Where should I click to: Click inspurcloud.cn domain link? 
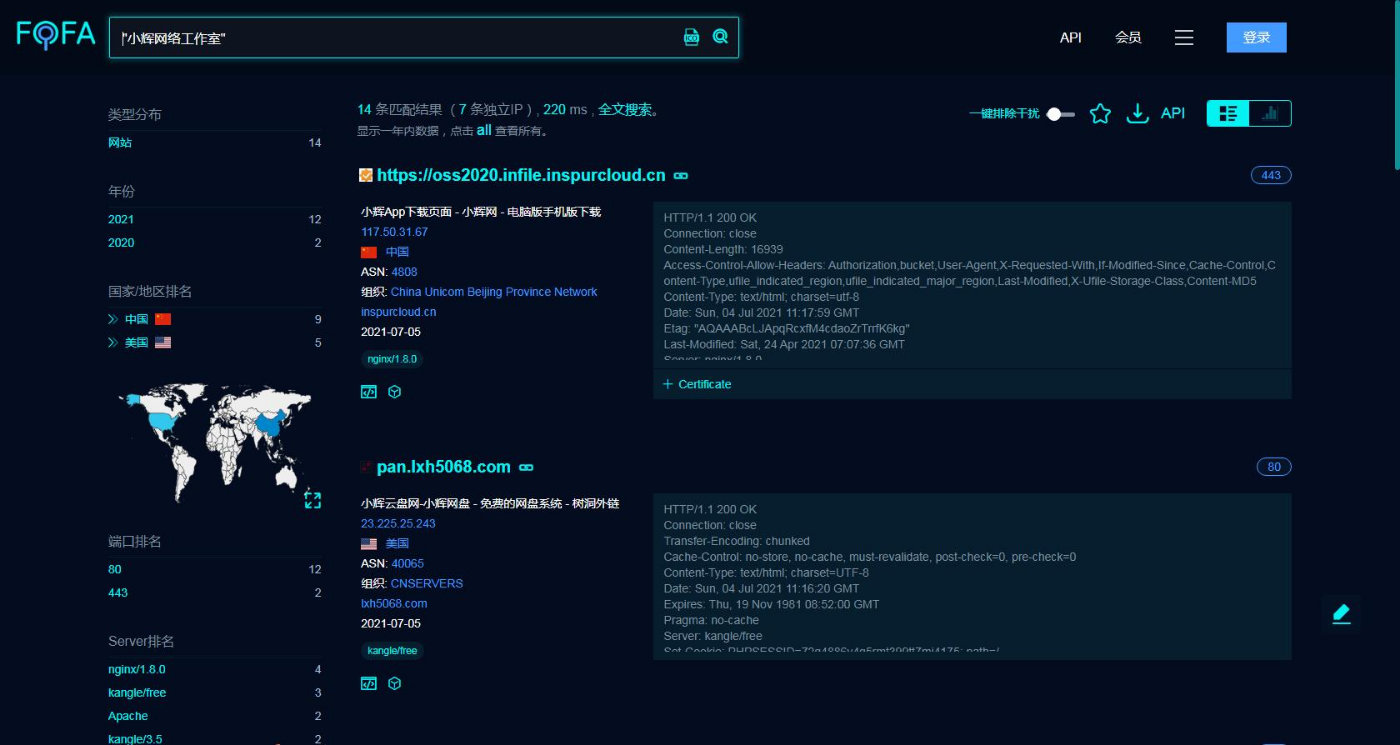click(x=398, y=312)
